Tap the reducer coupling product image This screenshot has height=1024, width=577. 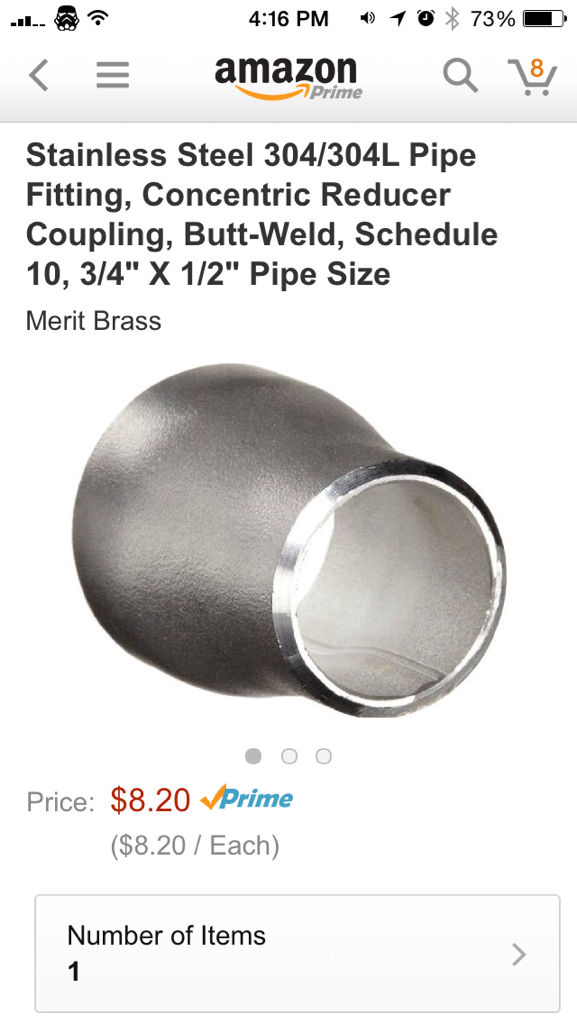click(x=288, y=540)
